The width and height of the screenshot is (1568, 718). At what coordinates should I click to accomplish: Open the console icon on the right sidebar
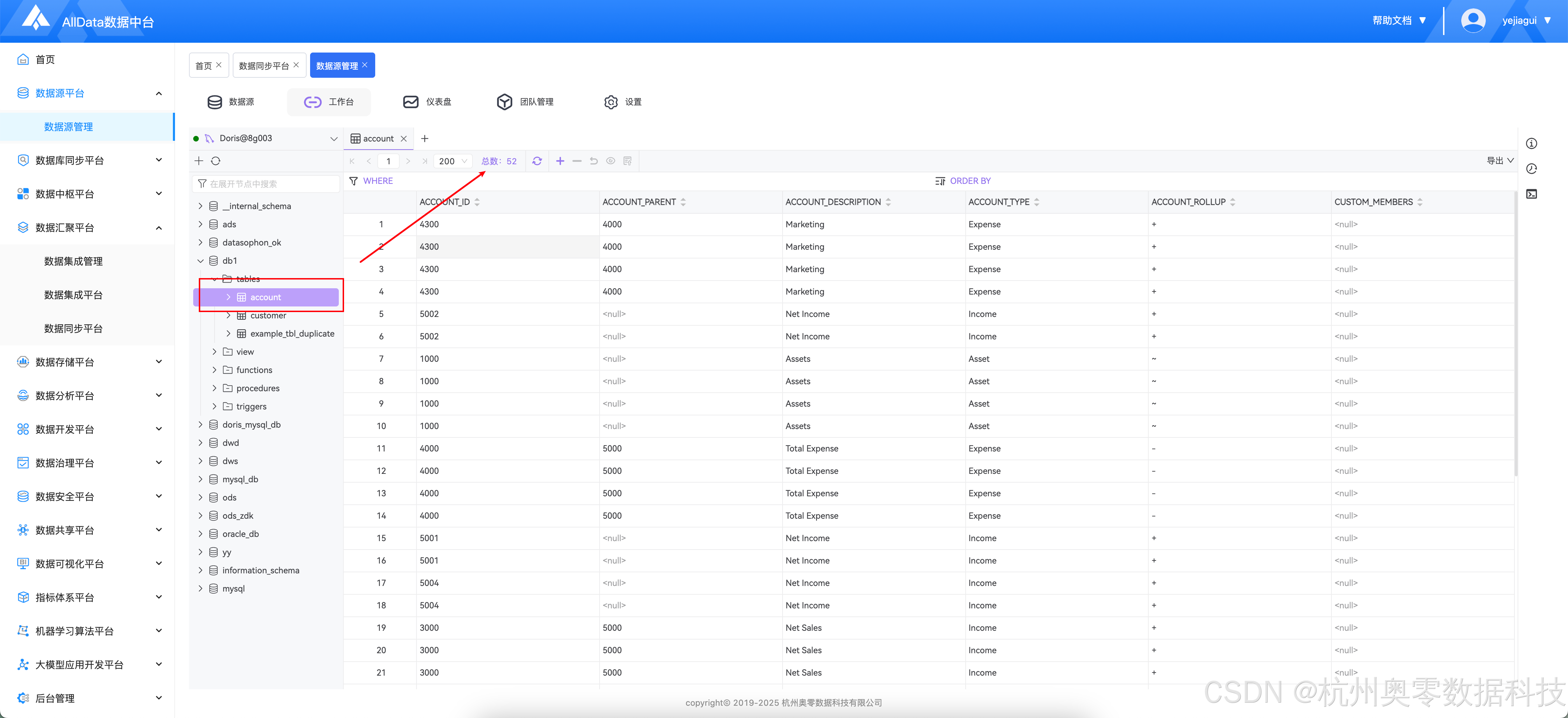pyautogui.click(x=1531, y=194)
